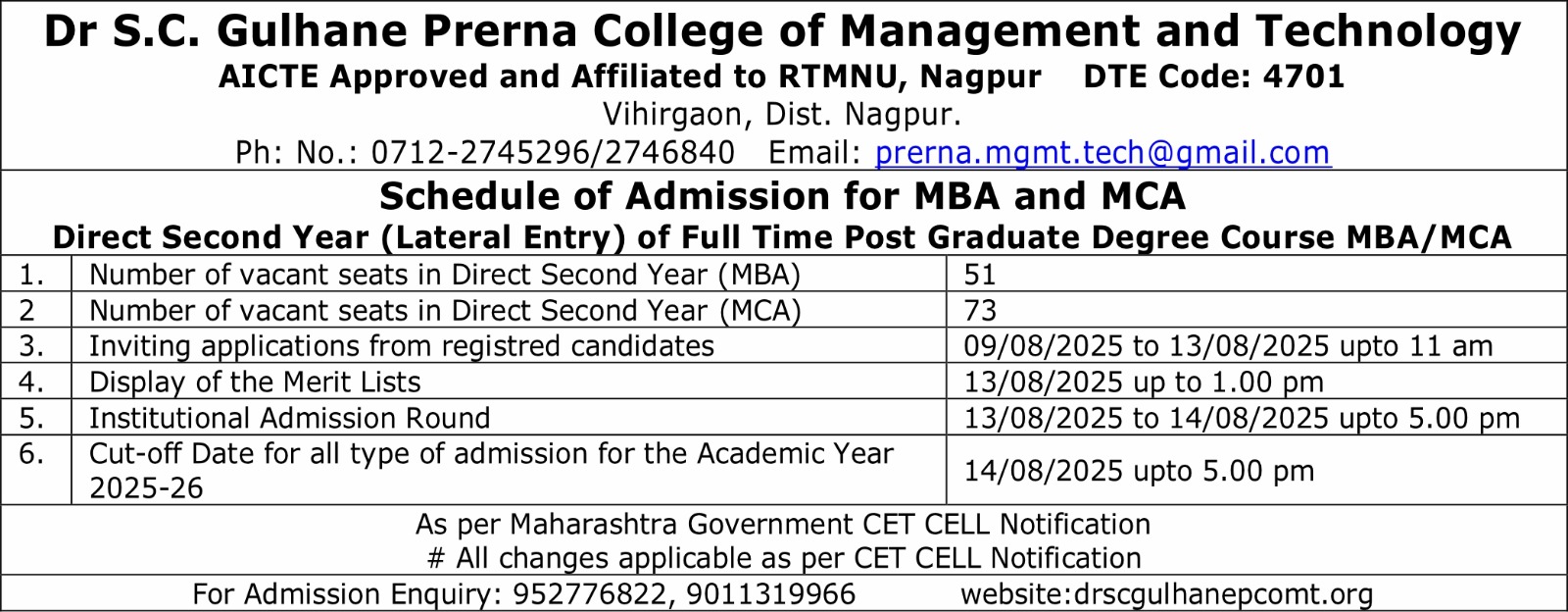Click the Vihirgaon, Dist. Nagpur address line
The width and height of the screenshot is (1568, 612).
[782, 115]
